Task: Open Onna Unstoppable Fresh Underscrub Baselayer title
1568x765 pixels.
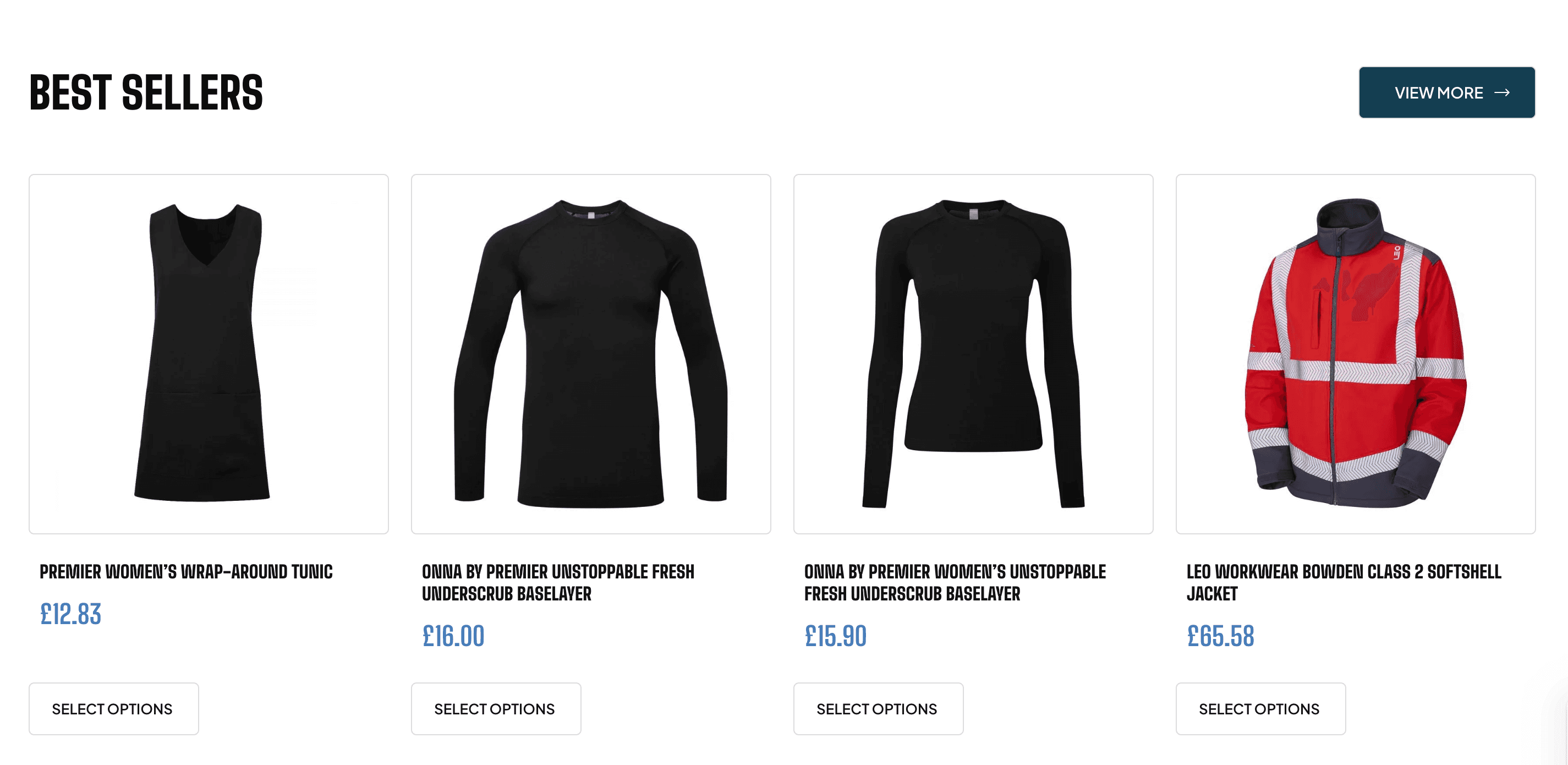Action: point(558,582)
